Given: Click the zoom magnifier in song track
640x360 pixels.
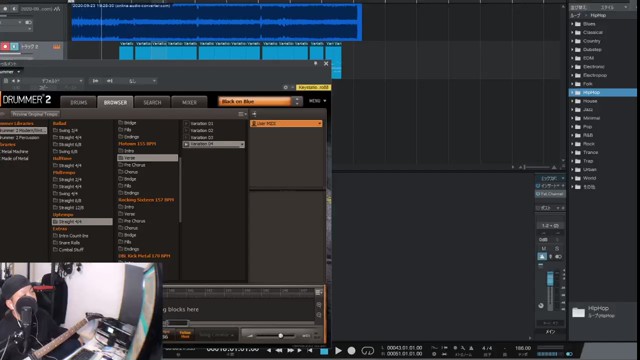Looking at the screenshot, I should click(x=319, y=305).
